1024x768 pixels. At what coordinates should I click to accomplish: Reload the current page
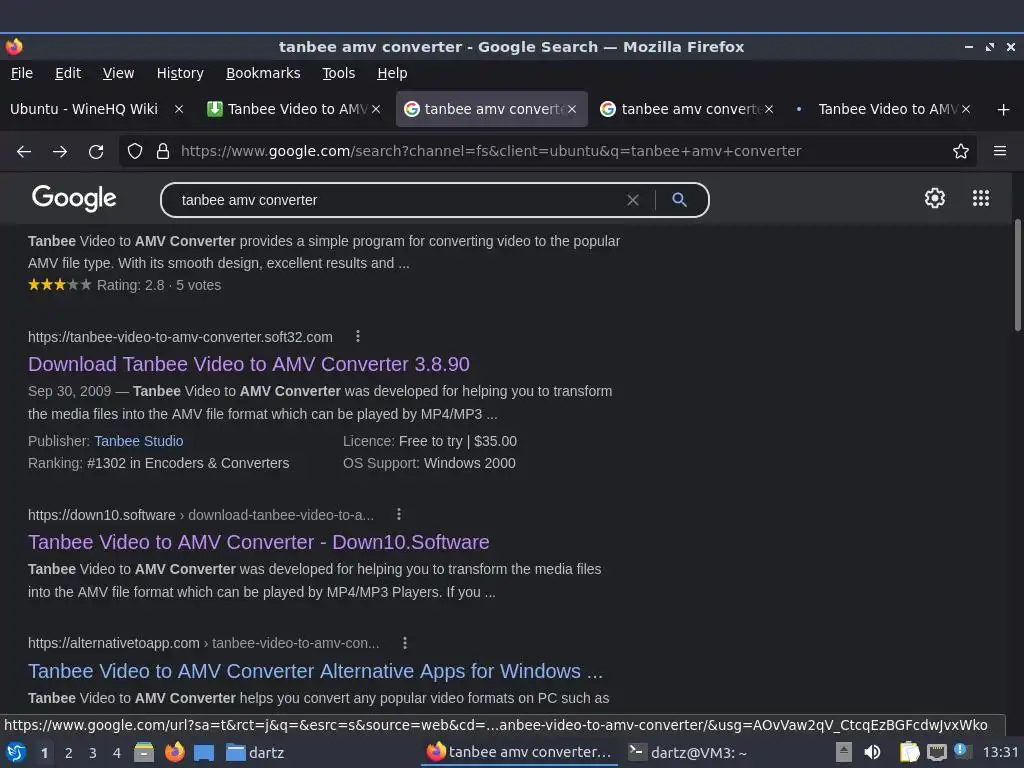coord(96,152)
